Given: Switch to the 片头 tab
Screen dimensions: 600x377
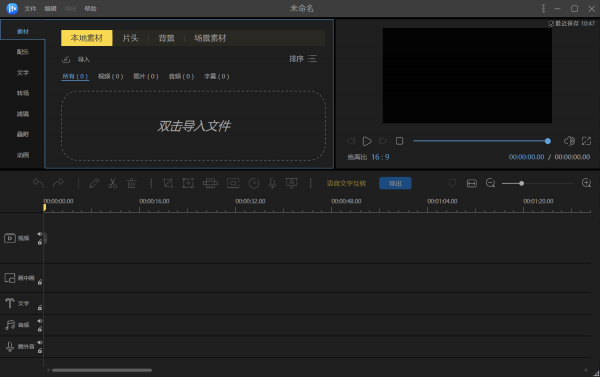Looking at the screenshot, I should coord(130,38).
